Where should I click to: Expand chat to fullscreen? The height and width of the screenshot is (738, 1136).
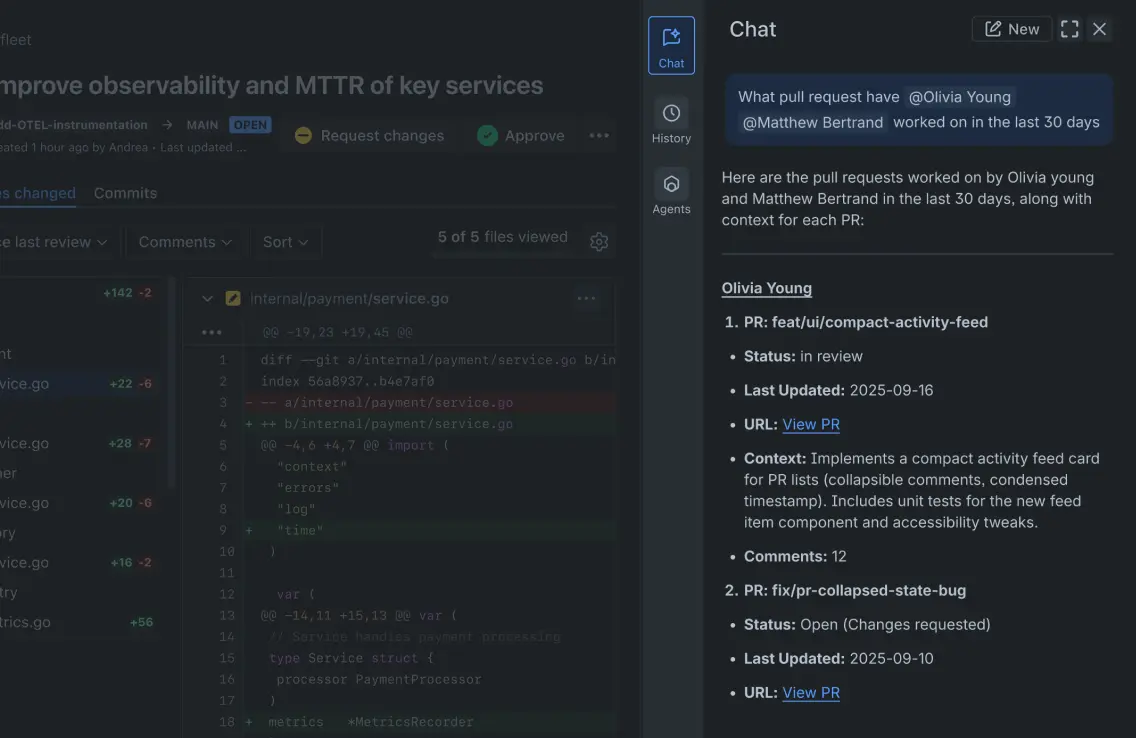click(1070, 29)
